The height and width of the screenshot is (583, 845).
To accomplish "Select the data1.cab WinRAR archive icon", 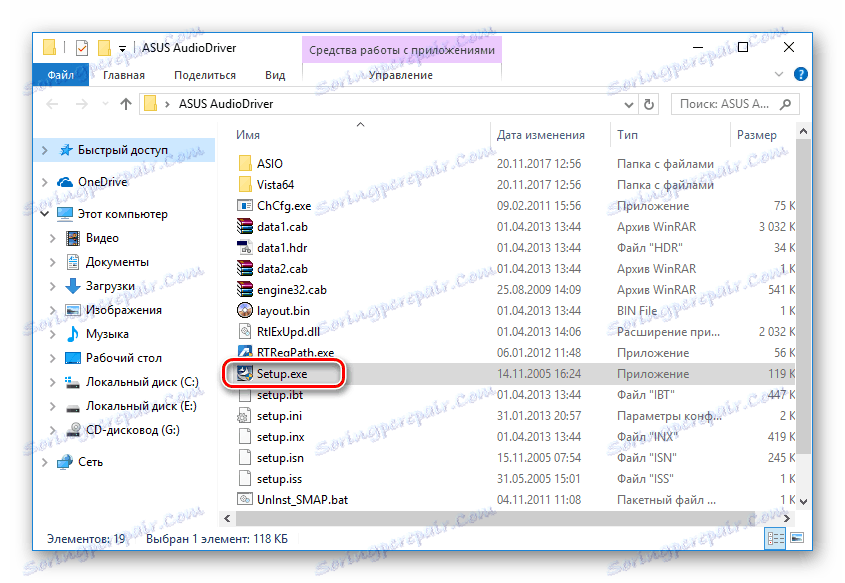I will 245,226.
